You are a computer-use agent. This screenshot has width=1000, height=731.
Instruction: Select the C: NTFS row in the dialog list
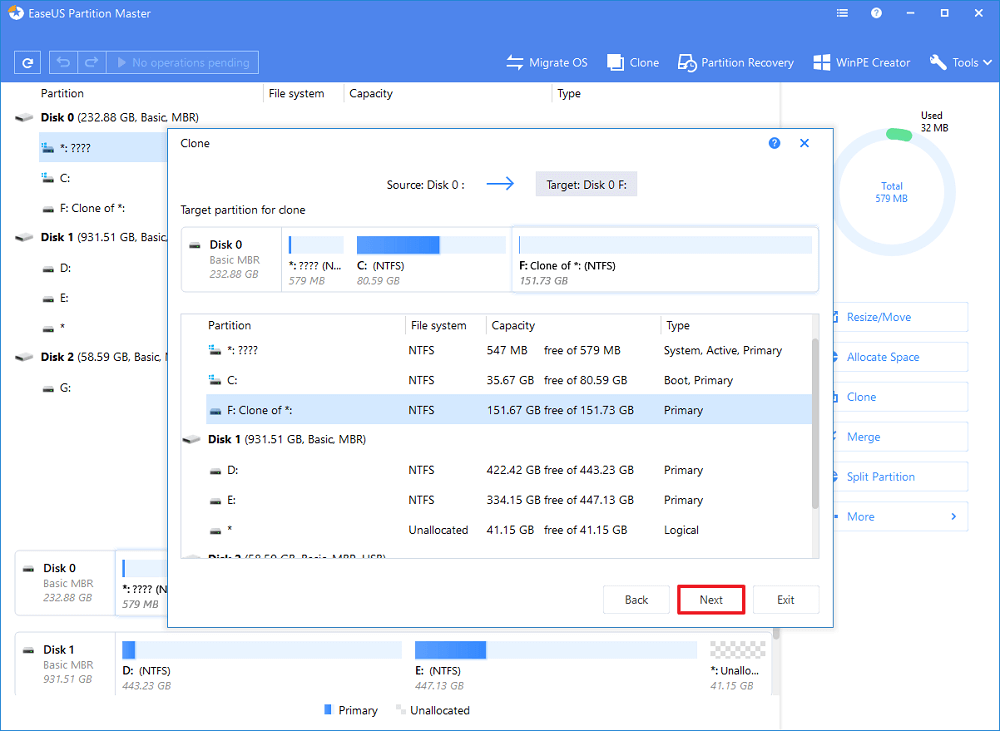pyautogui.click(x=508, y=380)
